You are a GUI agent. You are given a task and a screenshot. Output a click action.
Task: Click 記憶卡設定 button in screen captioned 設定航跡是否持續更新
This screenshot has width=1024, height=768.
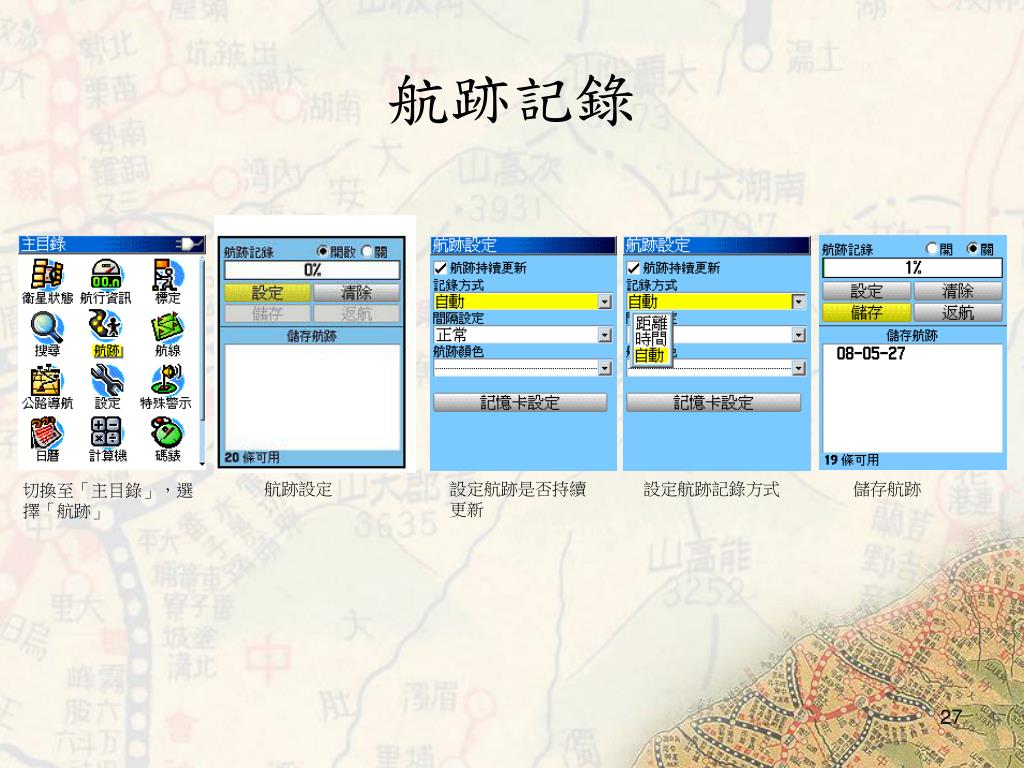tap(520, 402)
